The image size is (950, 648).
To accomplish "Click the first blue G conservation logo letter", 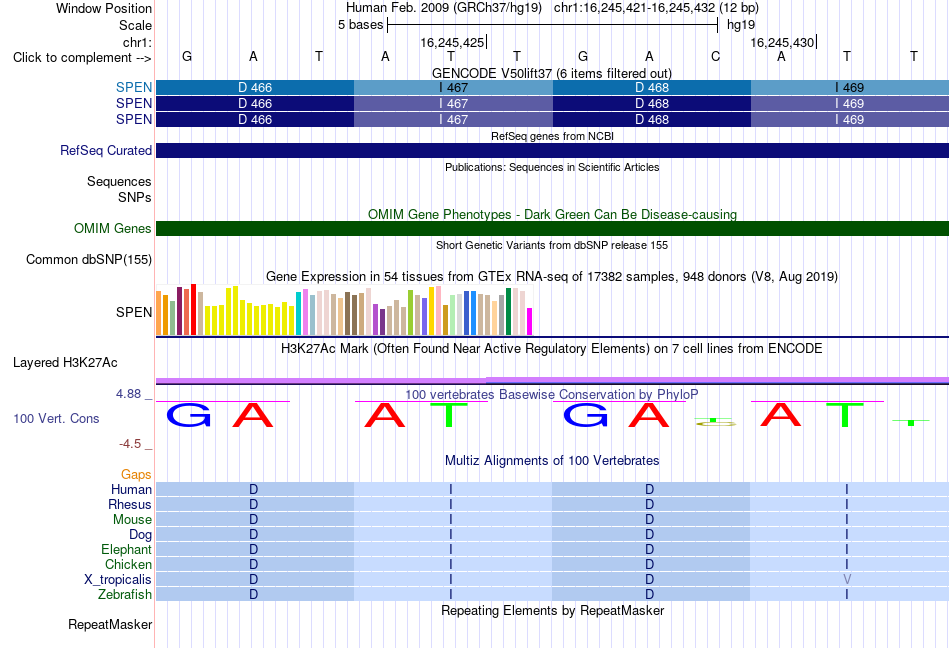I will [188, 416].
